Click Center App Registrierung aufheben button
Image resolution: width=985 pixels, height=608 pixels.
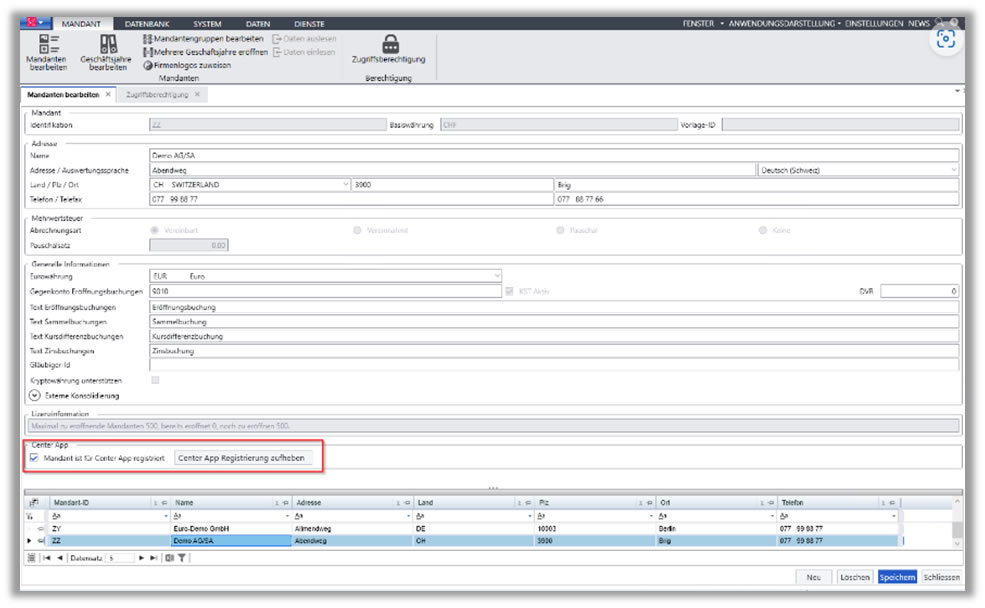(242, 458)
